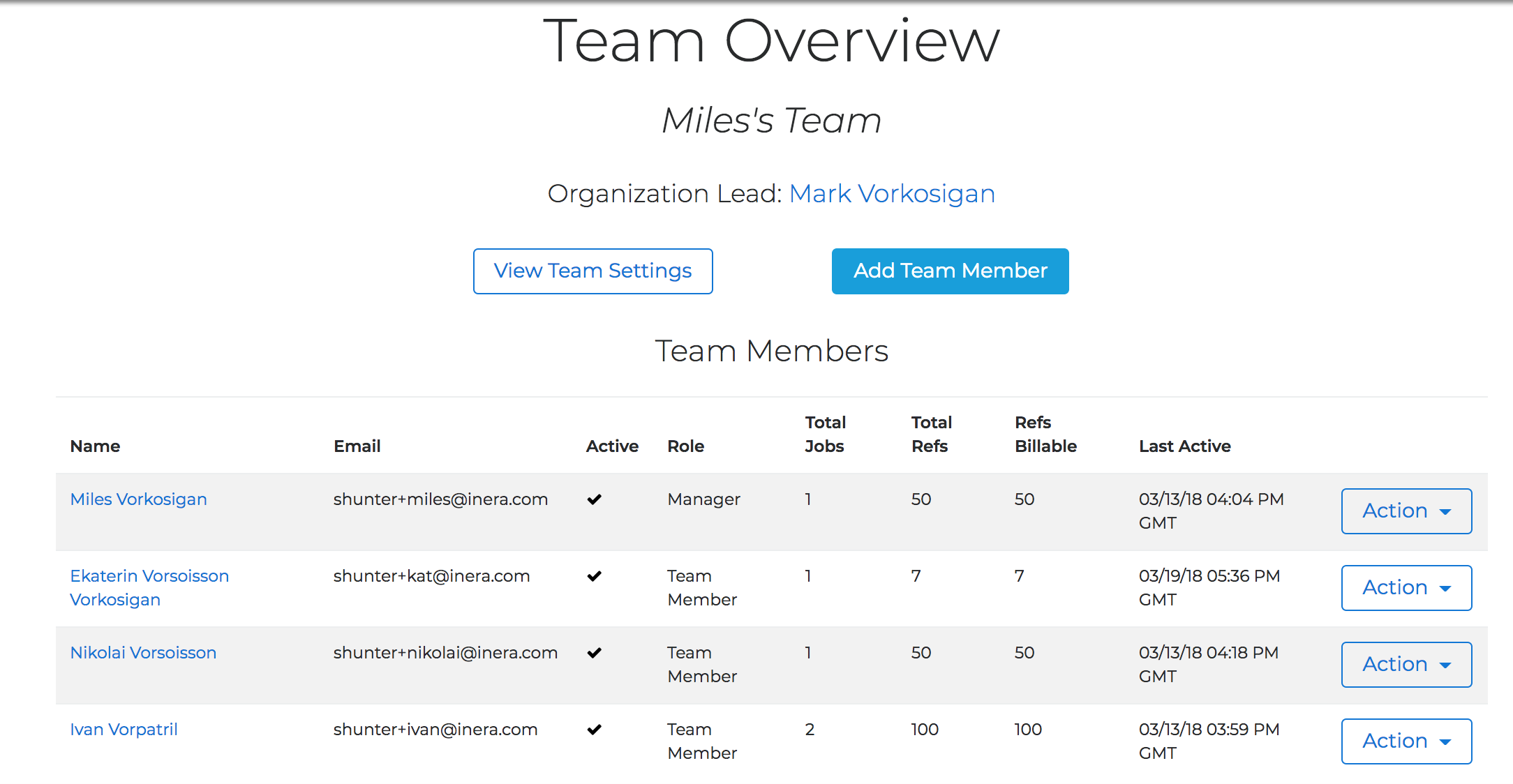Screen dimensions: 1513x784
Task: Click last active 03/19/18 05:36 PM GMT
Action: point(1209,588)
